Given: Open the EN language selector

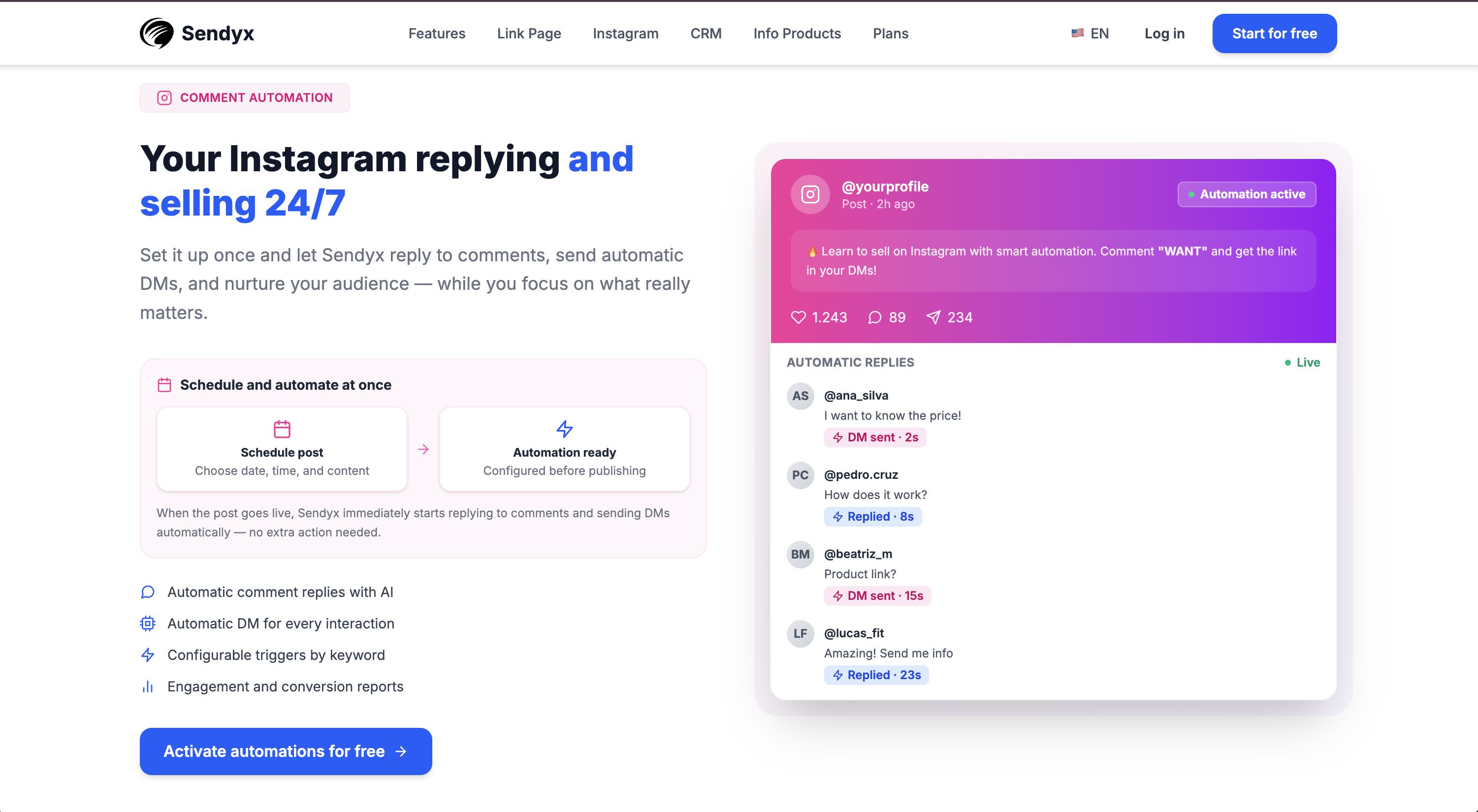Looking at the screenshot, I should [1090, 33].
